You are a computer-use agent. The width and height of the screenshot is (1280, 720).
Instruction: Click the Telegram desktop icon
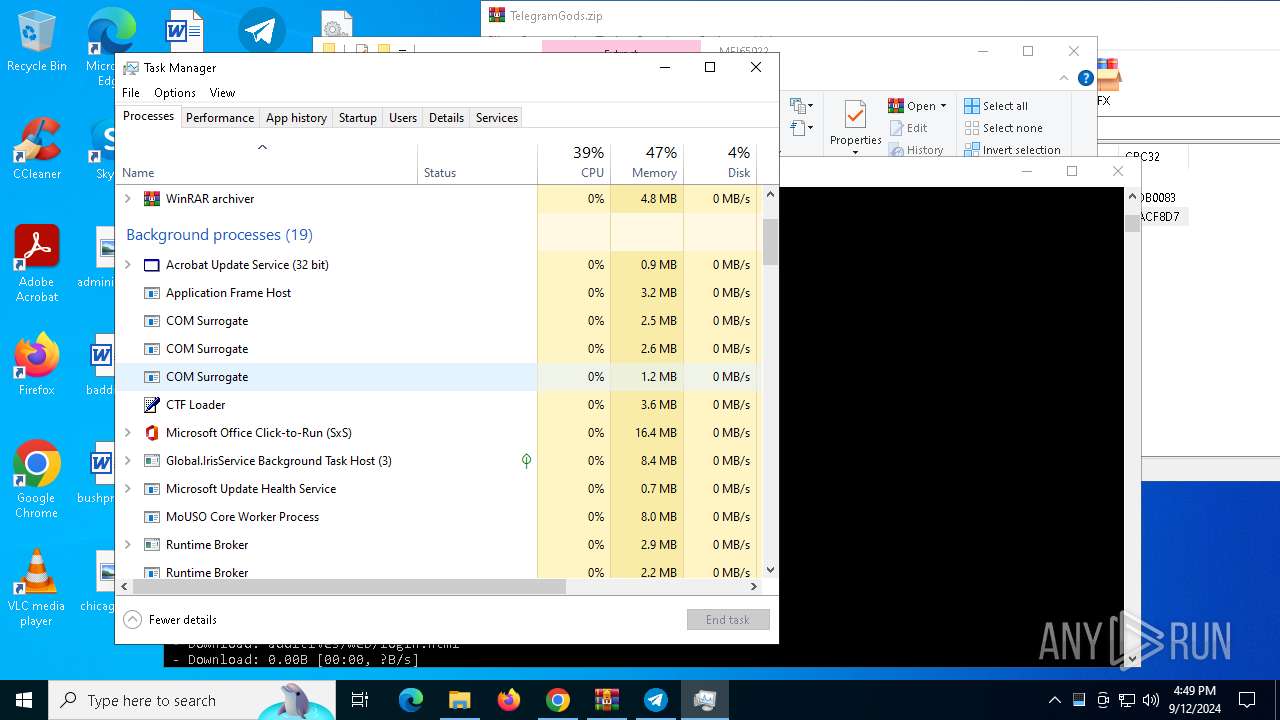pyautogui.click(x=261, y=30)
